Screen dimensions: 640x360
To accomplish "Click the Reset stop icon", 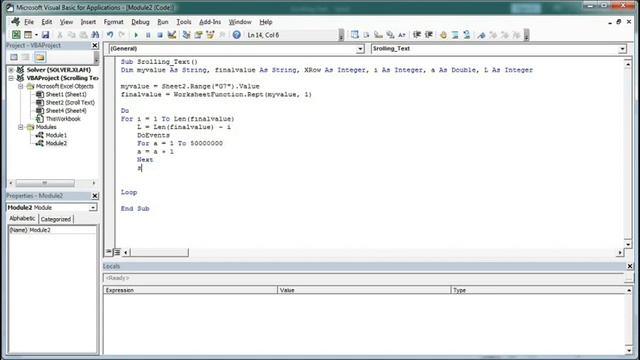I will coord(160,35).
